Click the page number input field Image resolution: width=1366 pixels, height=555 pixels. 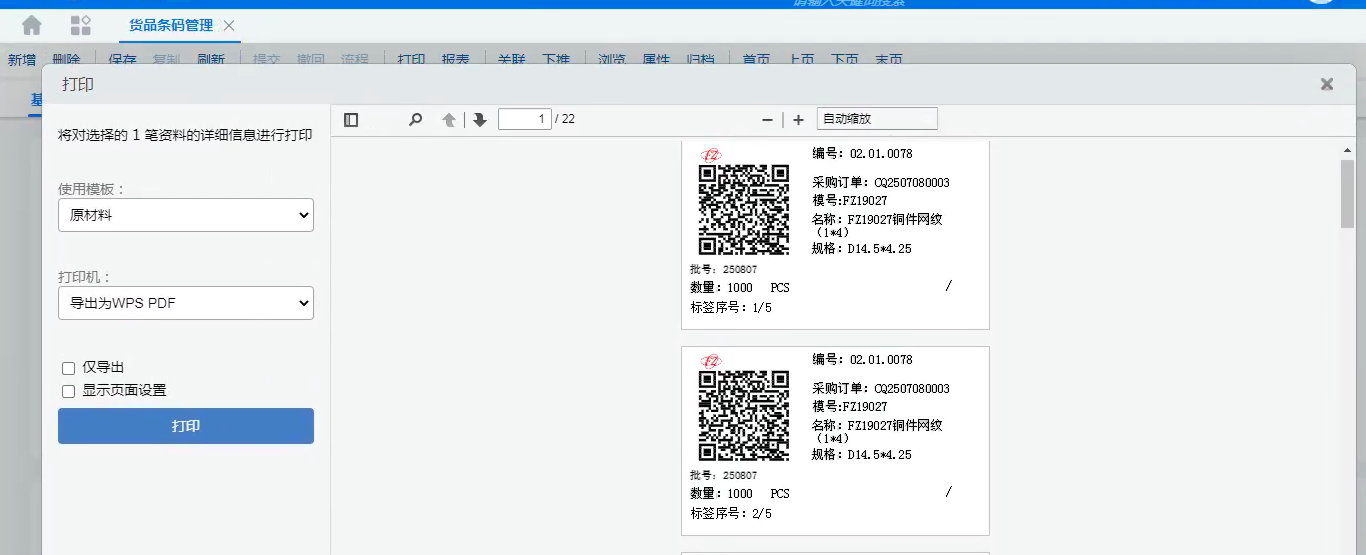(524, 119)
